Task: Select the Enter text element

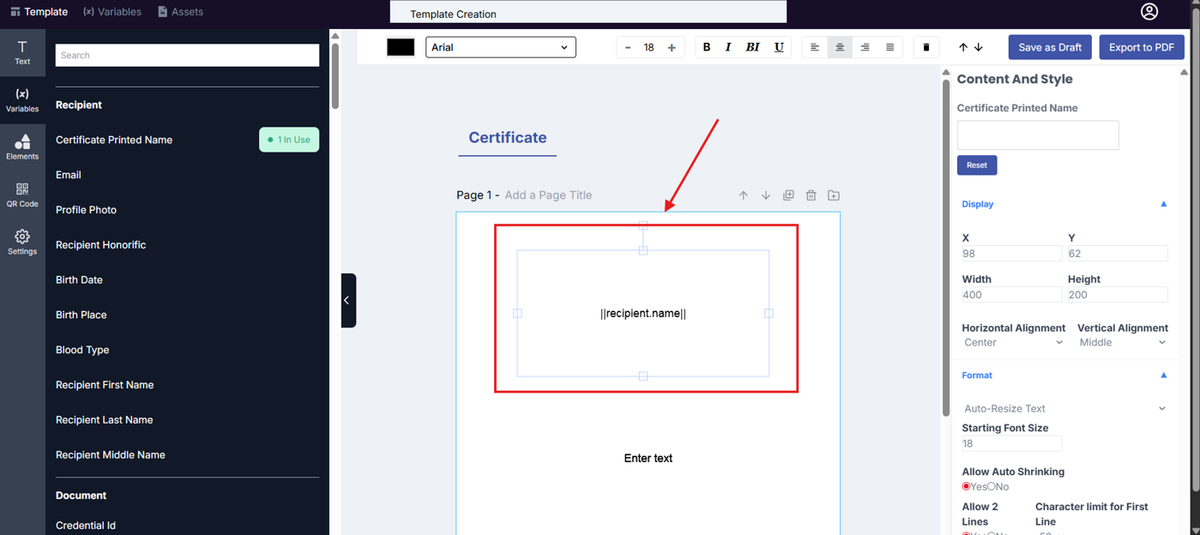Action: pos(648,458)
